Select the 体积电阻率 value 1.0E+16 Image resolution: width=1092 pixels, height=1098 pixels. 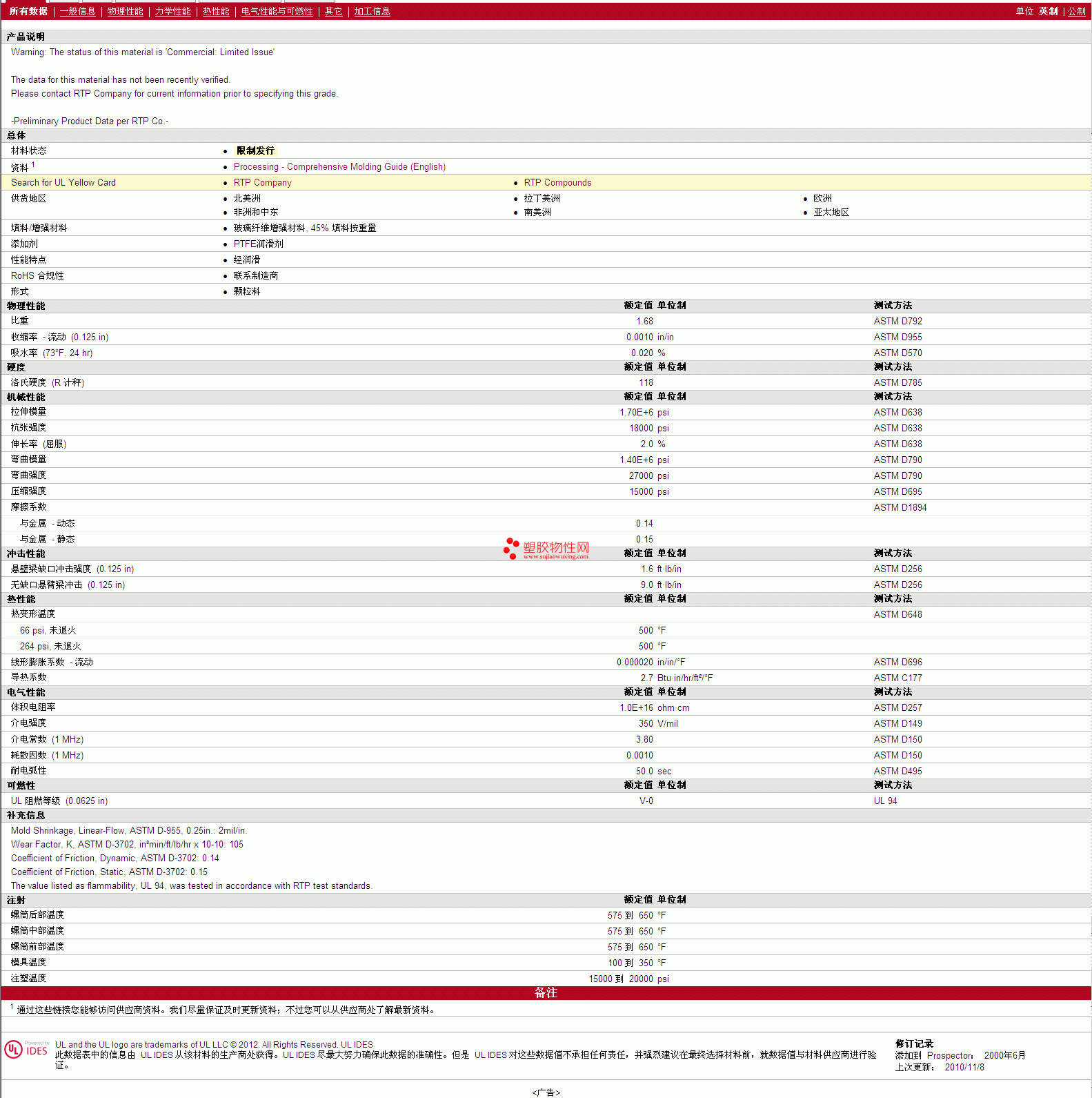[636, 707]
